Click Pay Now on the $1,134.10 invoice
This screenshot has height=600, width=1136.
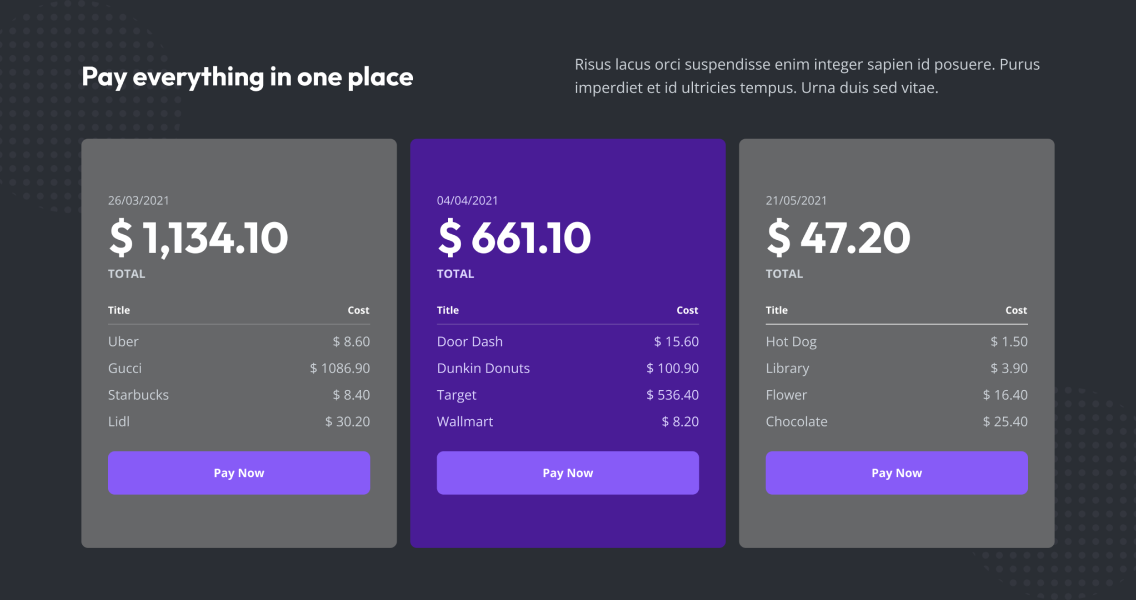(x=238, y=472)
